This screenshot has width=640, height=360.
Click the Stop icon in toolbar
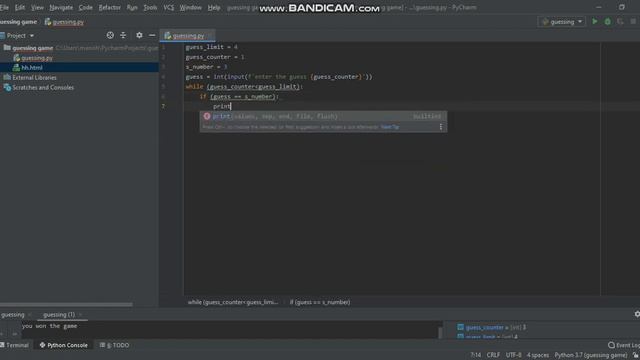[x=633, y=22]
